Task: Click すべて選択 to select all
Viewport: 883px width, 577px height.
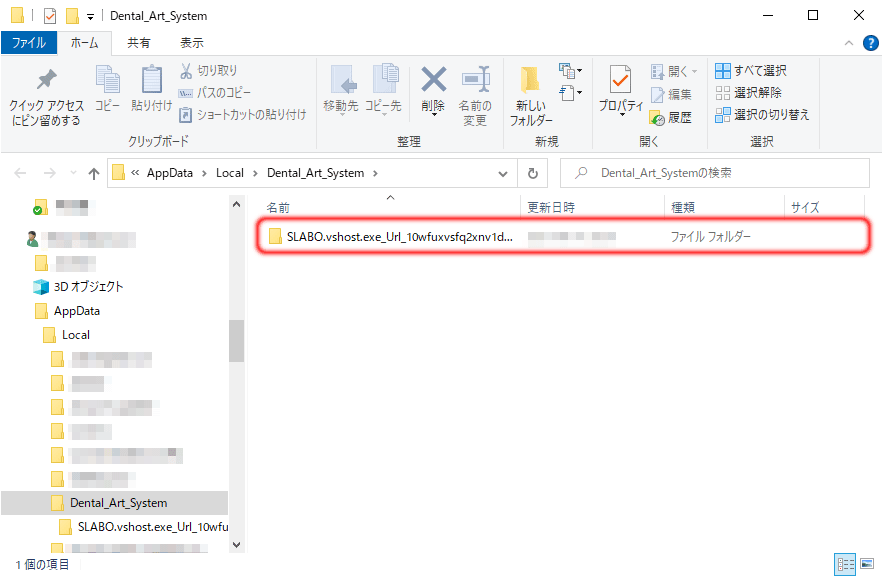Action: click(751, 71)
